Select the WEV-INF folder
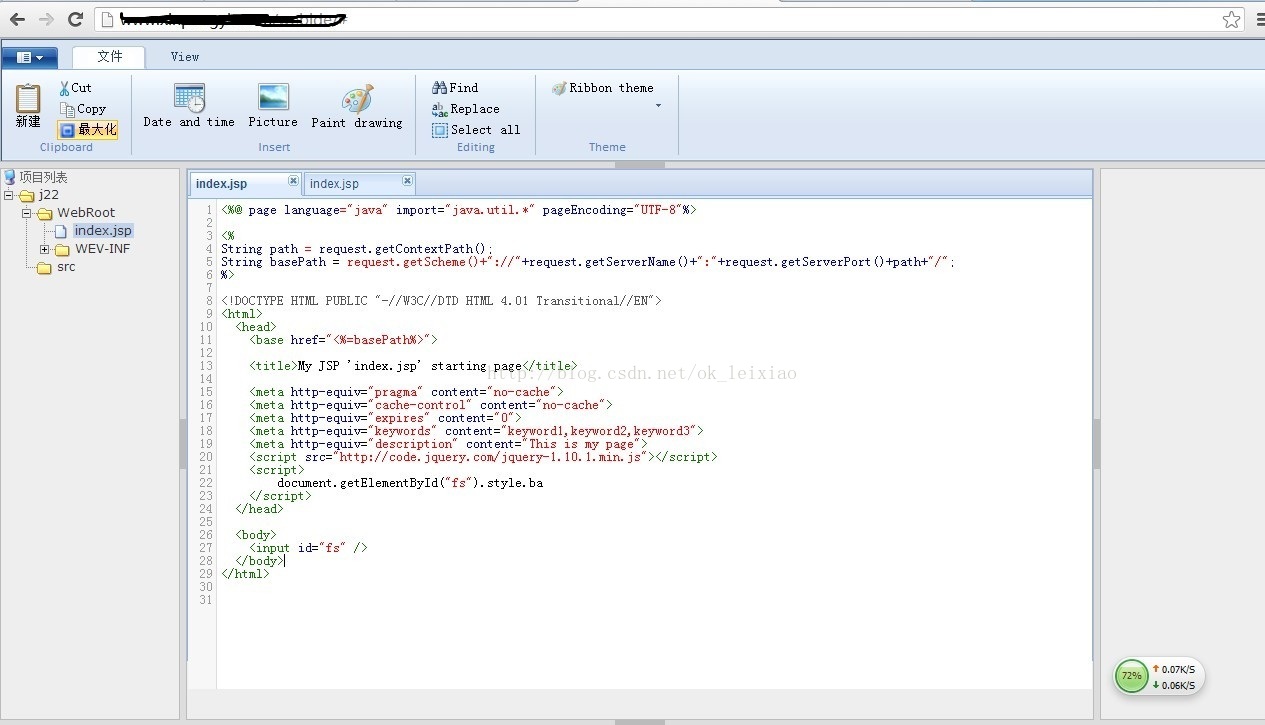This screenshot has width=1265, height=725. (103, 249)
